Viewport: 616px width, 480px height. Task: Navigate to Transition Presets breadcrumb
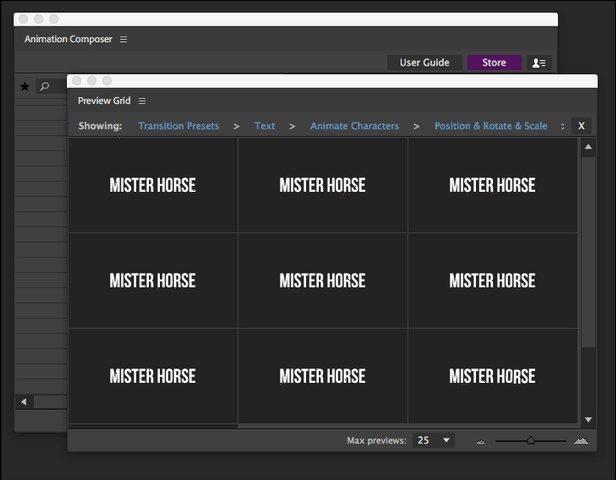(178, 126)
